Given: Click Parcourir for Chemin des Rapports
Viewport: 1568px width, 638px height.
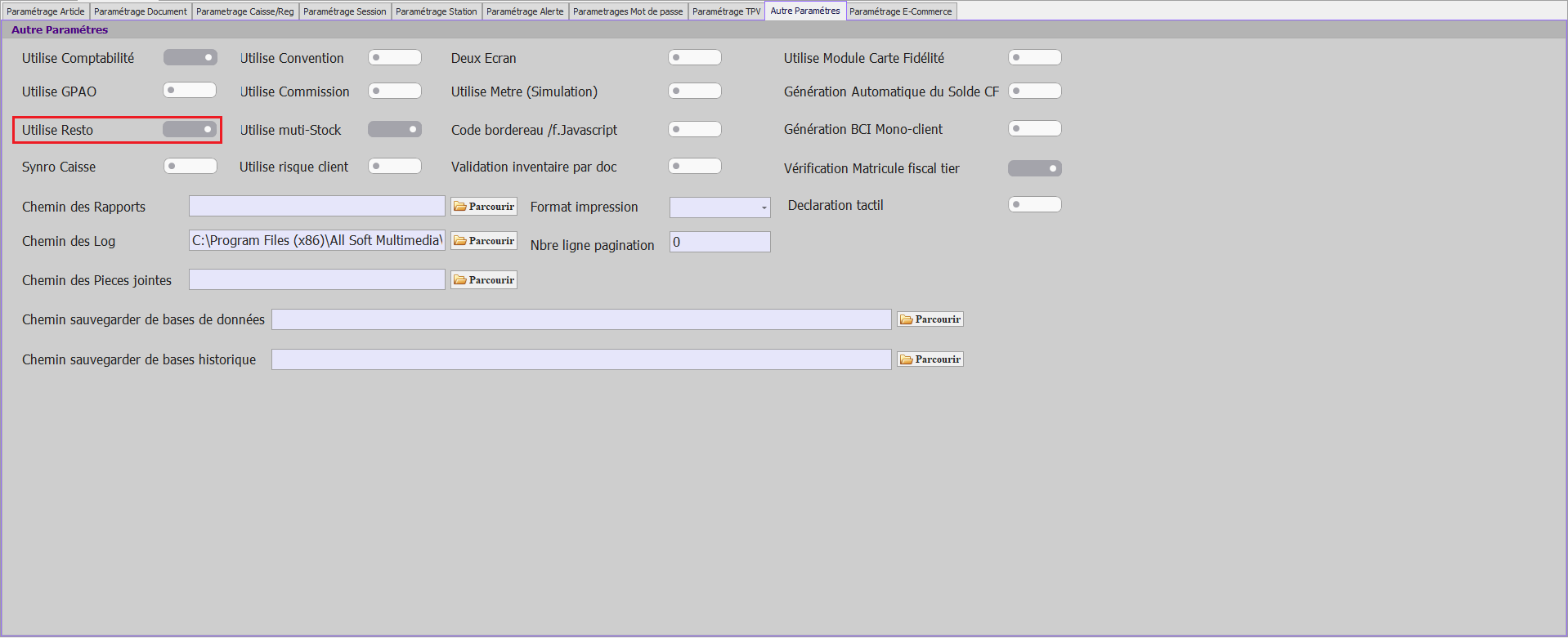Looking at the screenshot, I should click(484, 206).
